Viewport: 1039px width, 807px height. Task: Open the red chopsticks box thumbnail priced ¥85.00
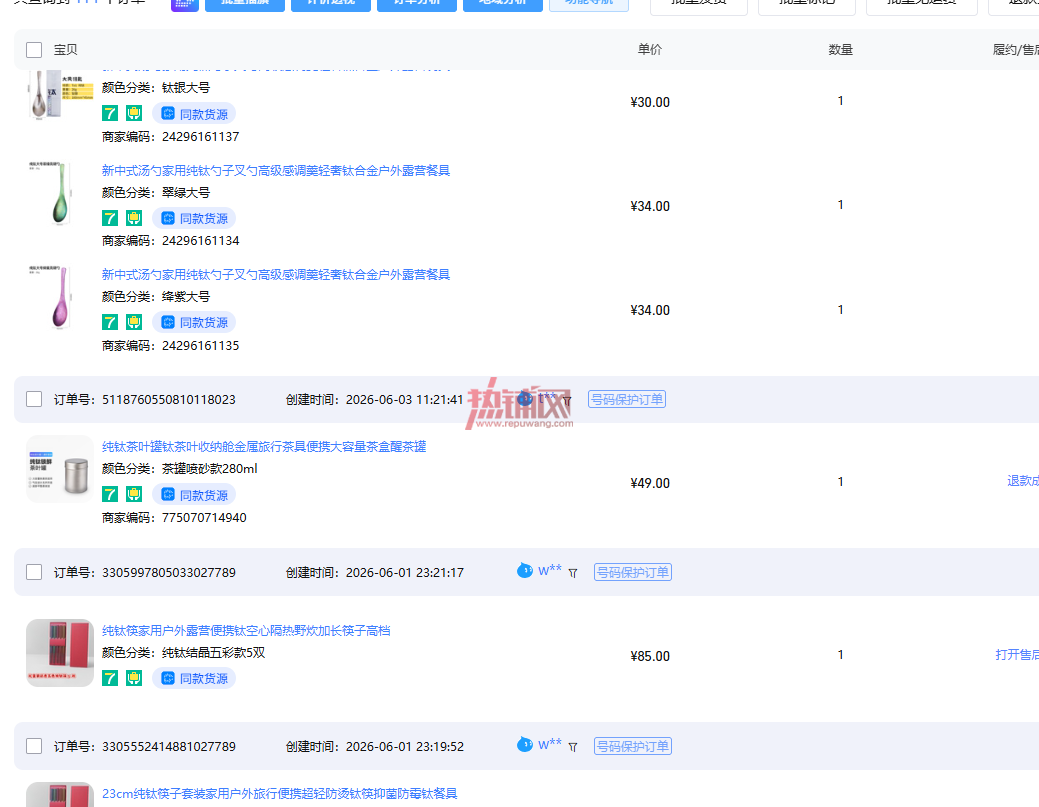[60, 653]
